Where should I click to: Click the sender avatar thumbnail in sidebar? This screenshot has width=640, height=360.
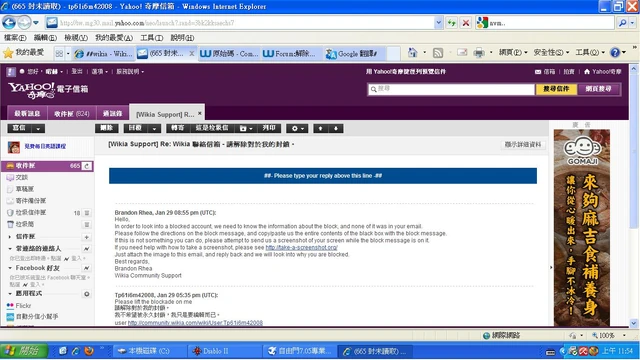click(x=13, y=147)
